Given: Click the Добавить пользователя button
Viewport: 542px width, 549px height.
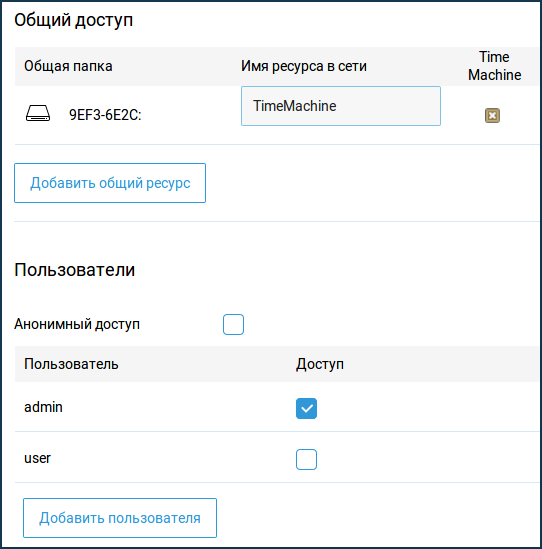Looking at the screenshot, I should [x=120, y=518].
